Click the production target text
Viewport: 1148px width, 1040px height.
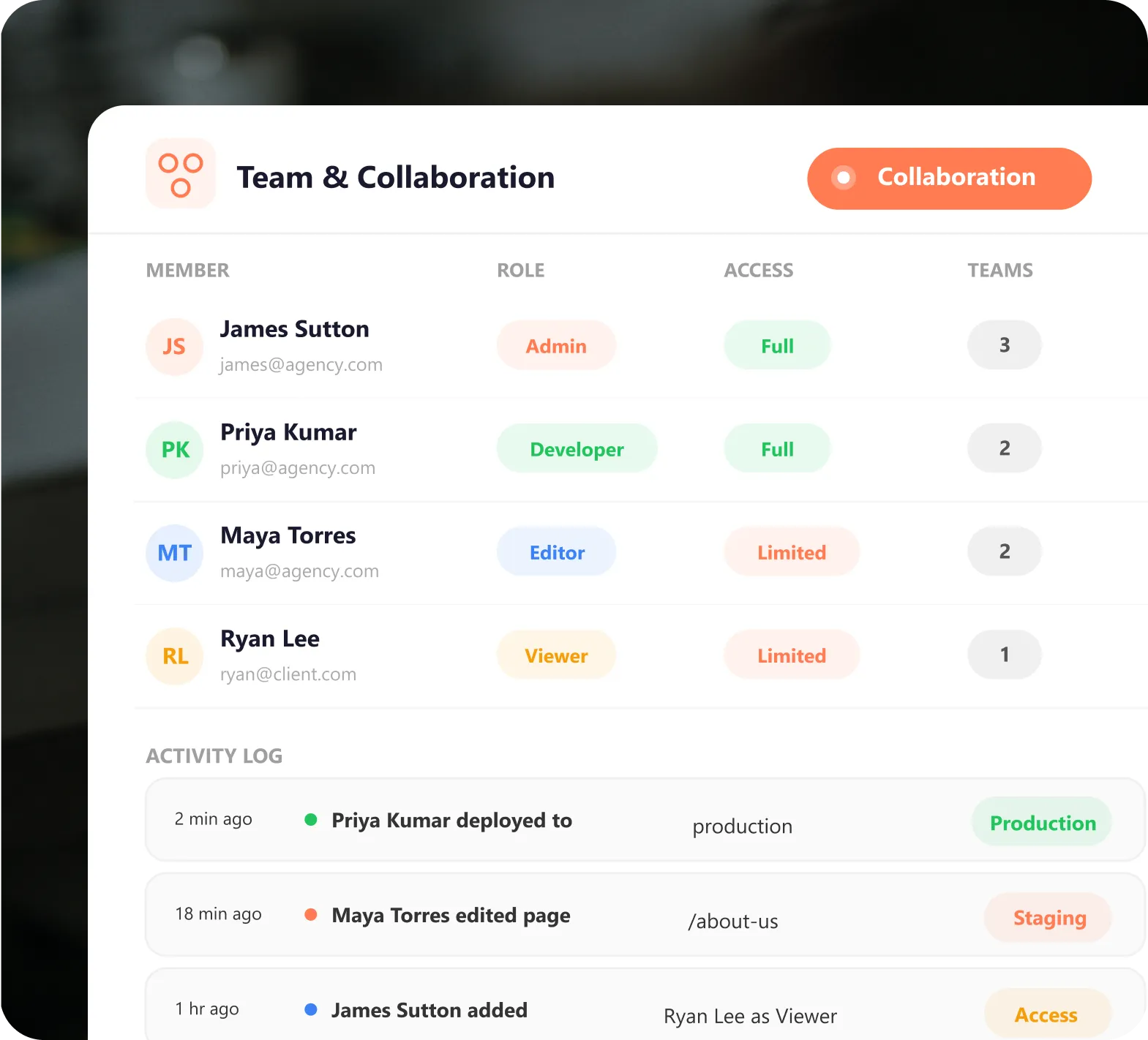pyautogui.click(x=742, y=826)
